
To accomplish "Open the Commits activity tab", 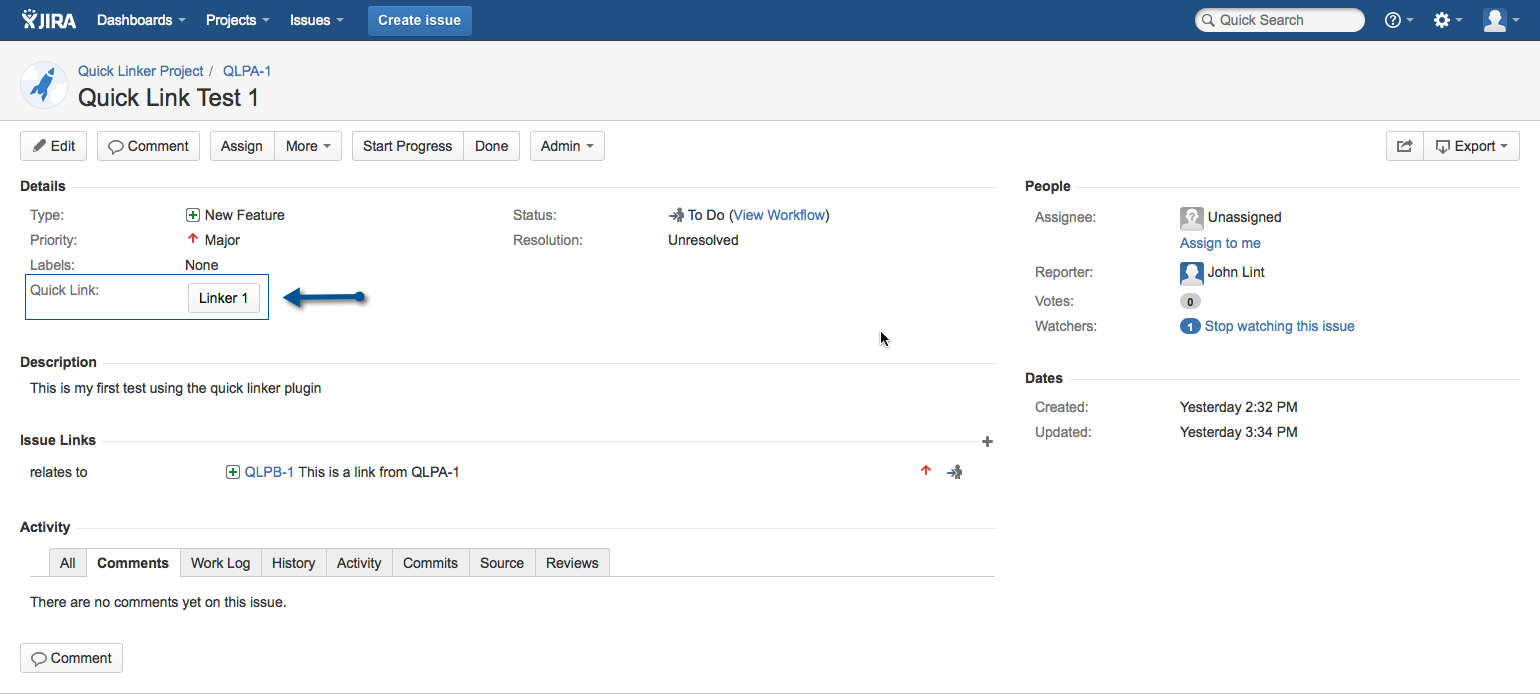I will pos(430,563).
